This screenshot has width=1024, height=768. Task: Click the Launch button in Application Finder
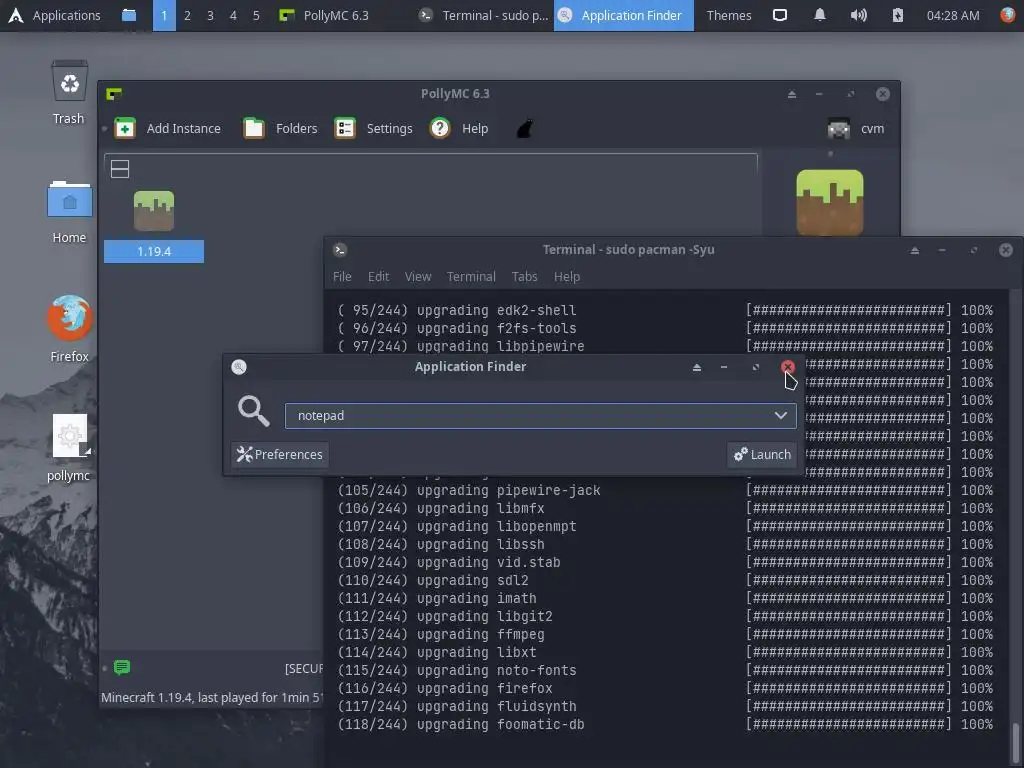762,455
